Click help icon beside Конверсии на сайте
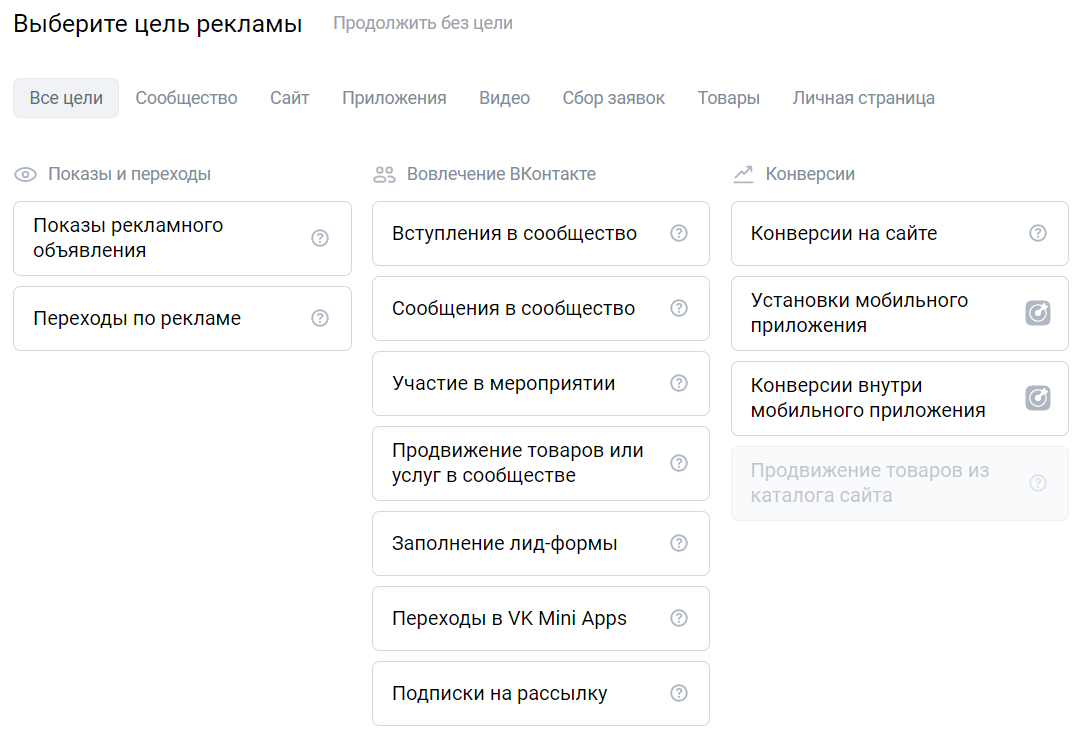The width and height of the screenshot is (1082, 738). coord(1038,233)
